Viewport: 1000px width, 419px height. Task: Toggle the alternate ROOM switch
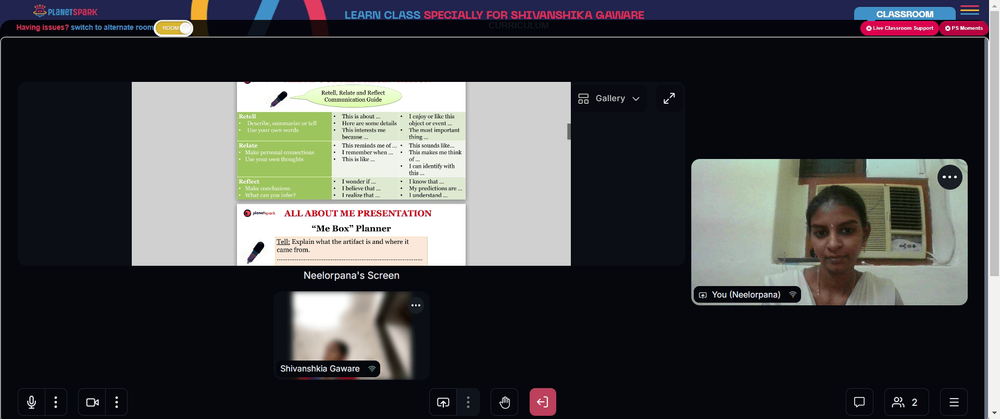tap(173, 28)
